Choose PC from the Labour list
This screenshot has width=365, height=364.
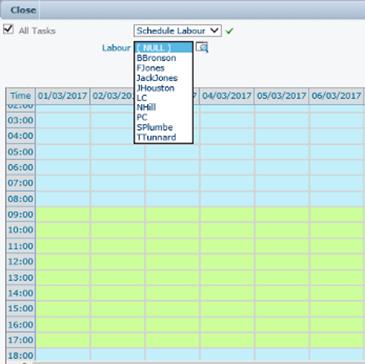pyautogui.click(x=163, y=118)
